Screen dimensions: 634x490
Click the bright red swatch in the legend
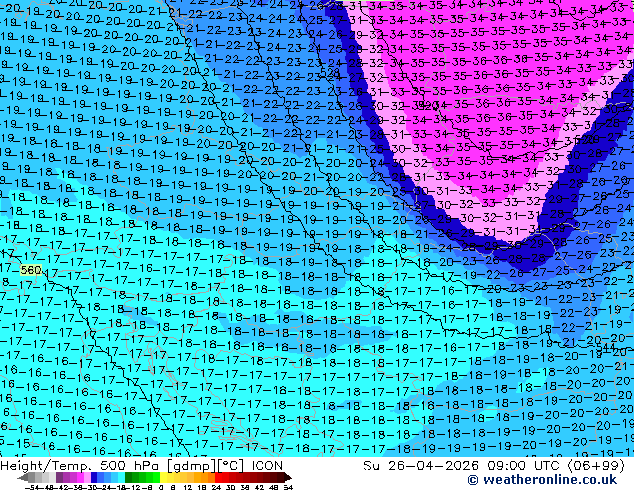218,477
